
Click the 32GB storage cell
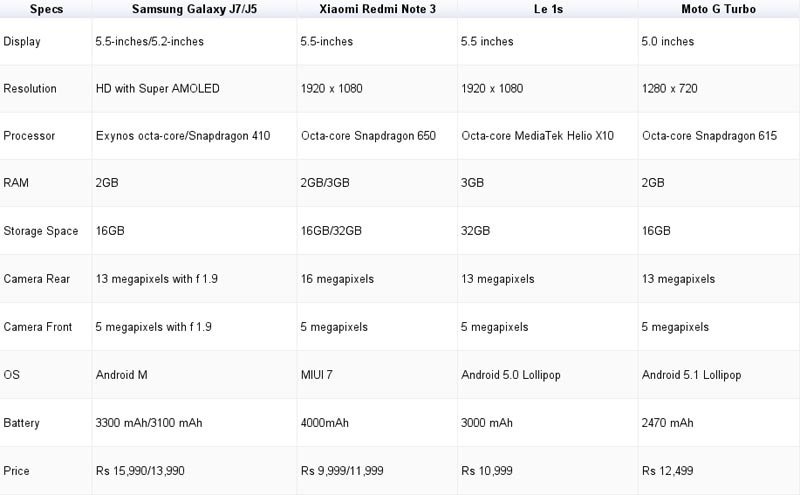pyautogui.click(x=476, y=231)
